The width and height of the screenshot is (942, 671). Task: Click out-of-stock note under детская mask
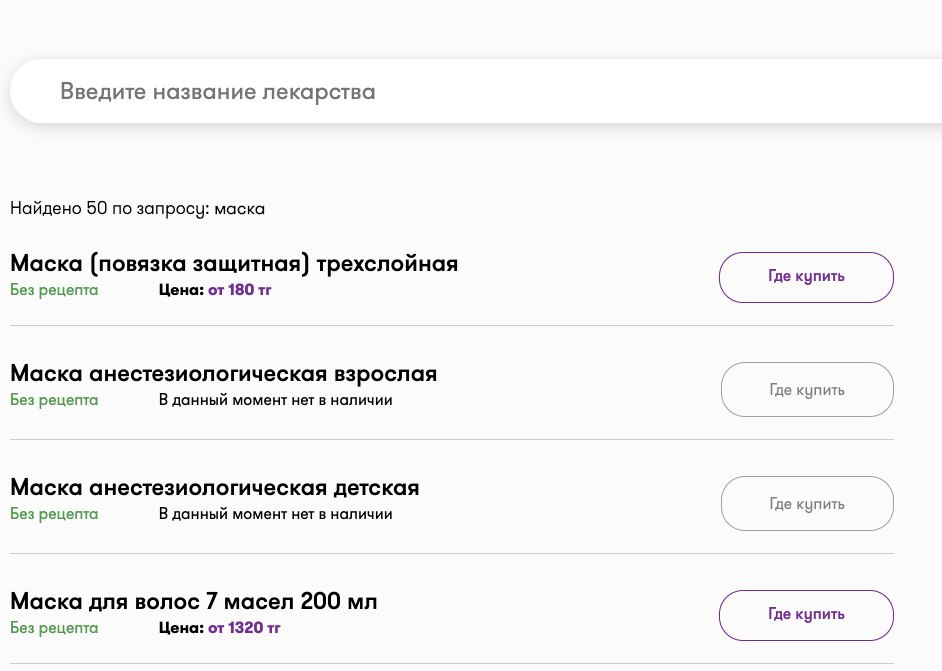click(275, 514)
